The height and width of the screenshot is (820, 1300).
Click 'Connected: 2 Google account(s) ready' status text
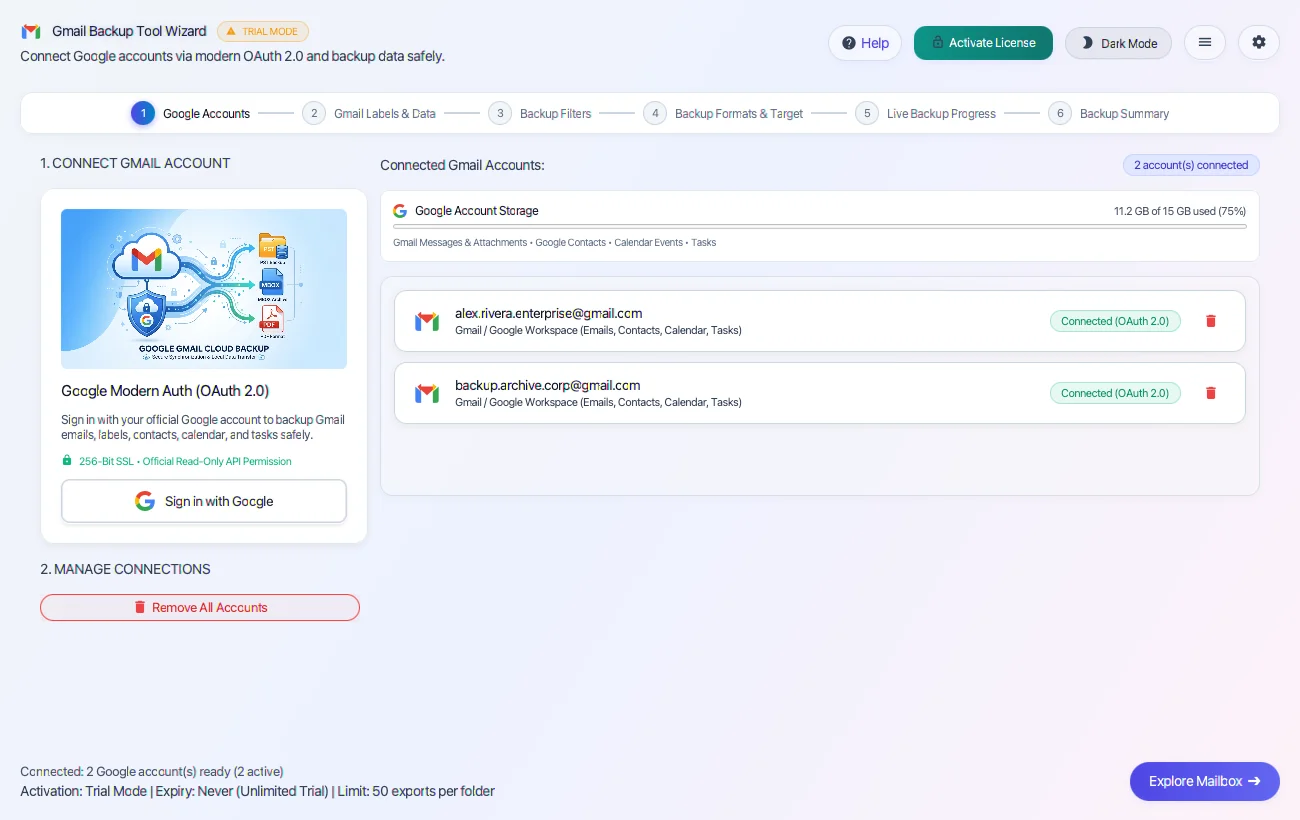(x=152, y=771)
